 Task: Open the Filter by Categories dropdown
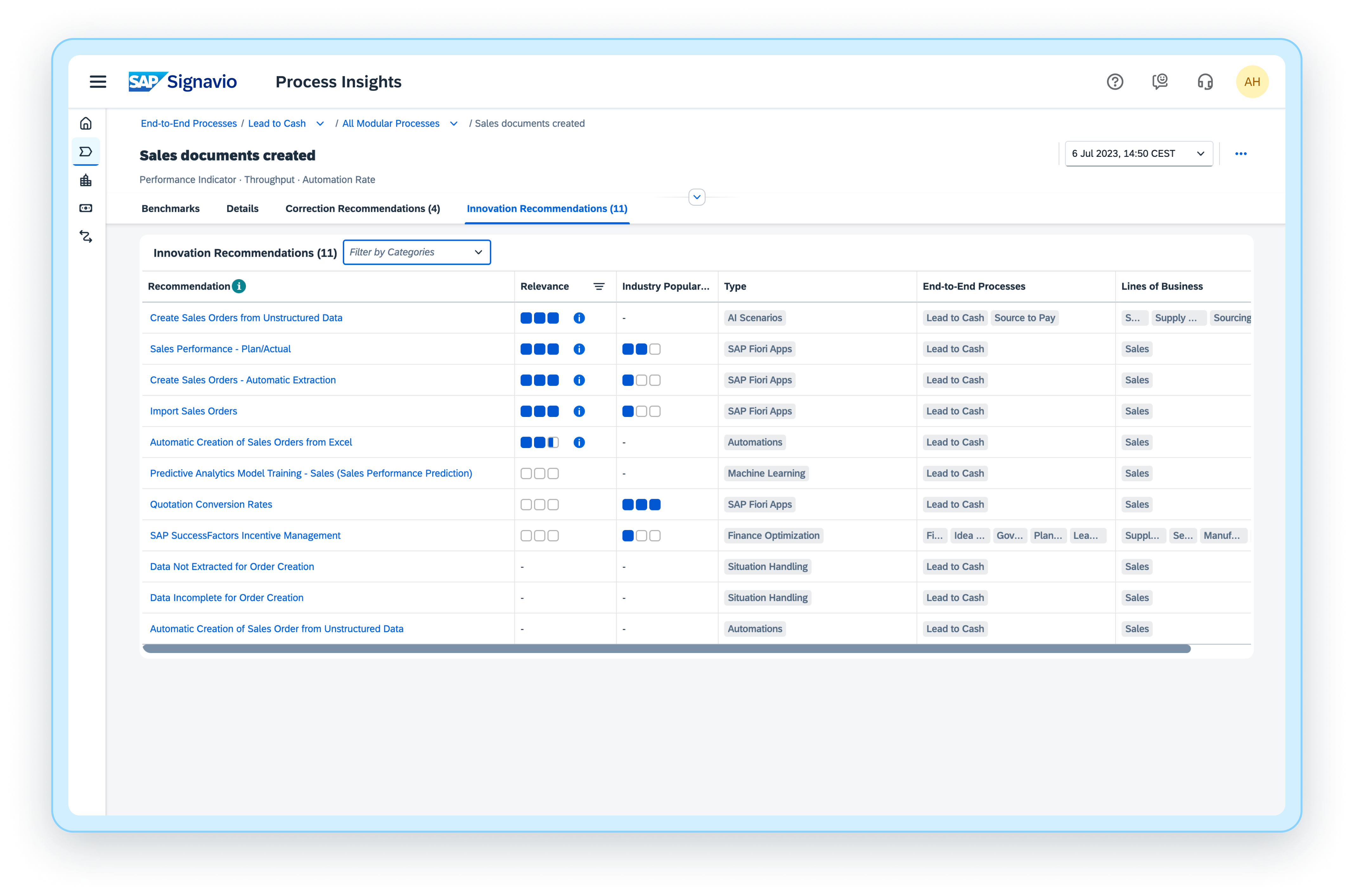417,252
